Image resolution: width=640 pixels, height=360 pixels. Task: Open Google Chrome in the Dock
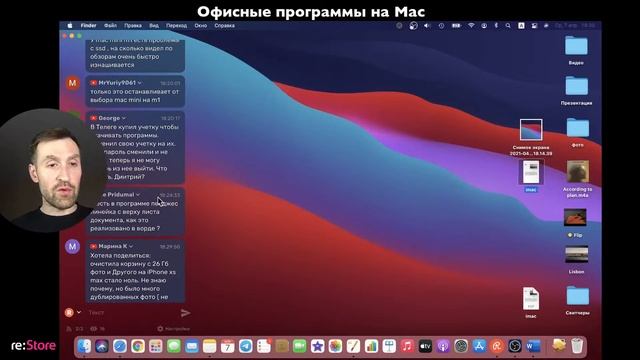tap(138, 347)
